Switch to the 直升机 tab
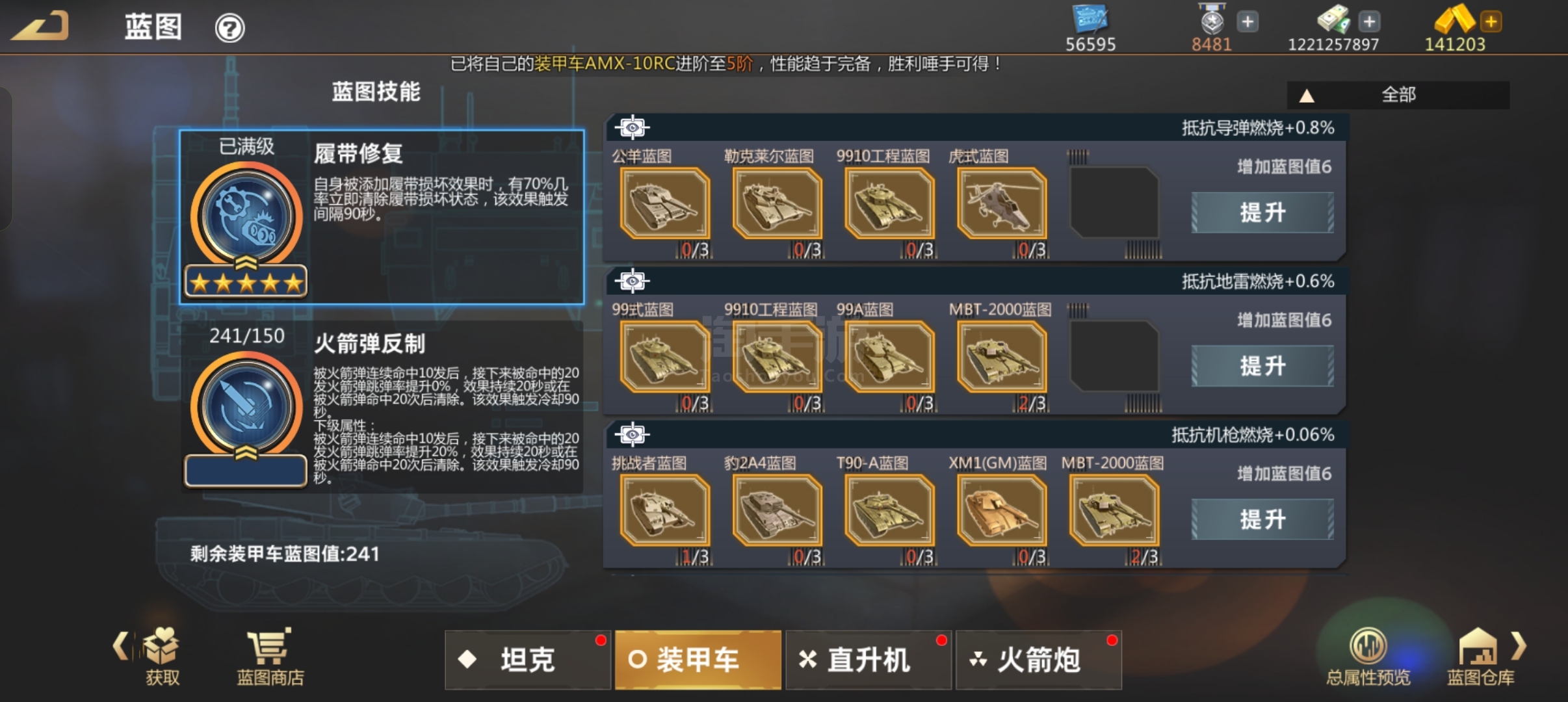The height and width of the screenshot is (702, 1568). pos(869,660)
